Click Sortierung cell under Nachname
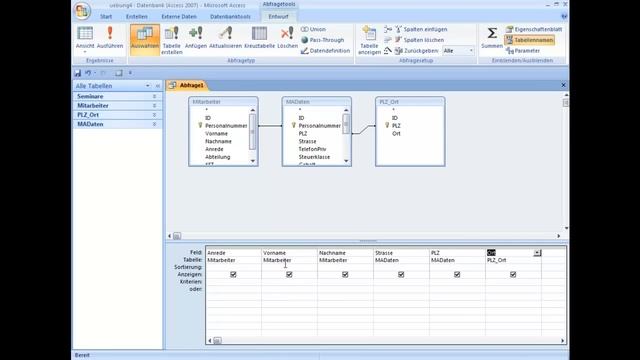The image size is (640, 360). [x=345, y=267]
